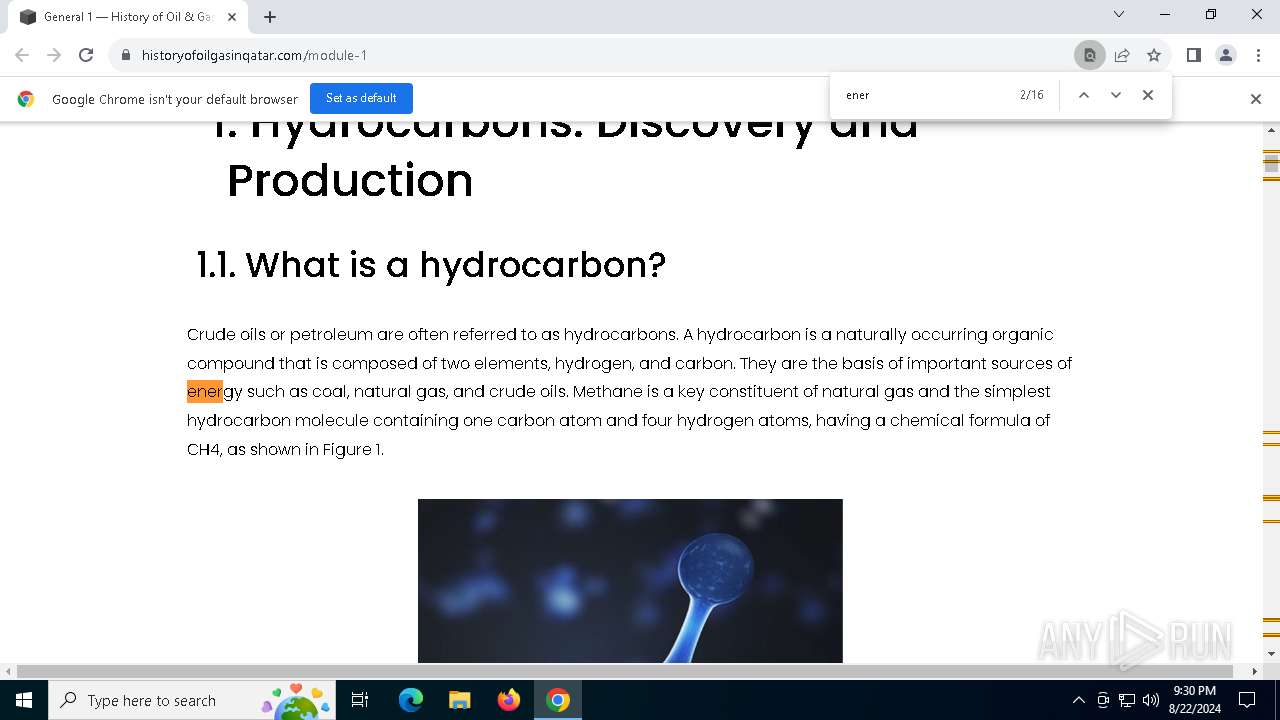Open the Windows notification center
The image size is (1280, 720).
(1247, 700)
